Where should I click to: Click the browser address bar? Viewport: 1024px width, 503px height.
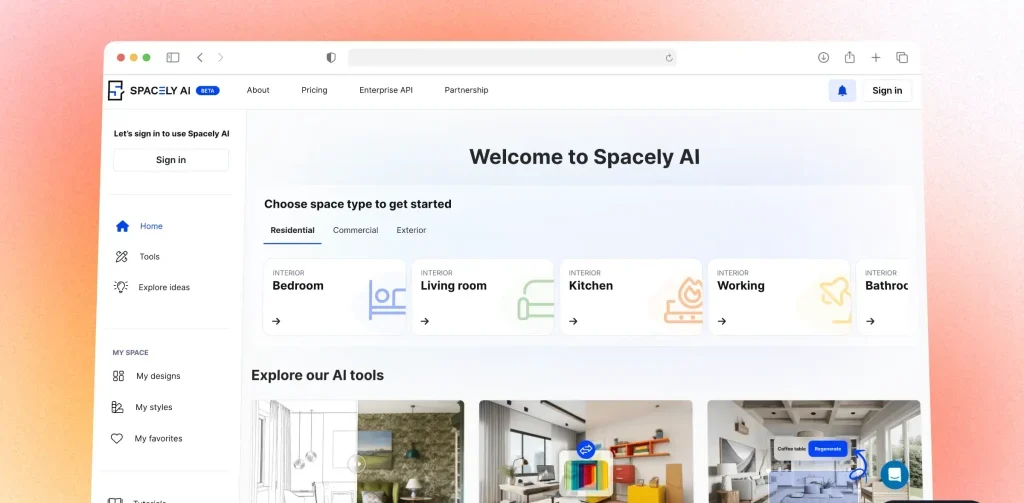tap(510, 58)
